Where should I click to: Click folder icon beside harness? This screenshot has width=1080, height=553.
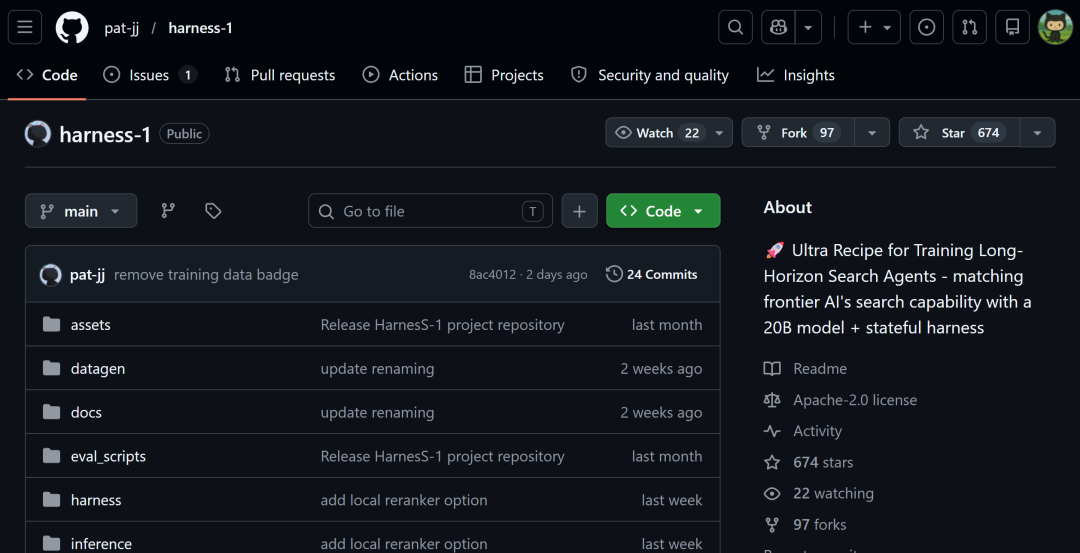[51, 500]
